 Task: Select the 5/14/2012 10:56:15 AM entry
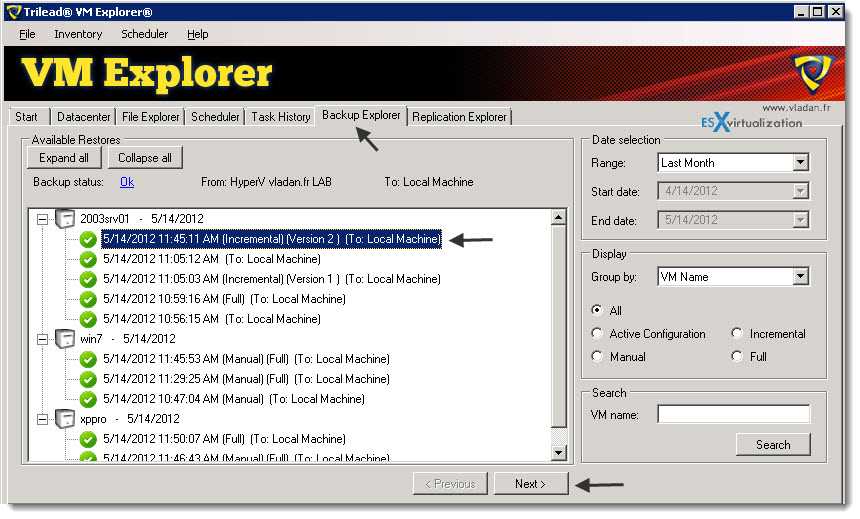tap(212, 319)
